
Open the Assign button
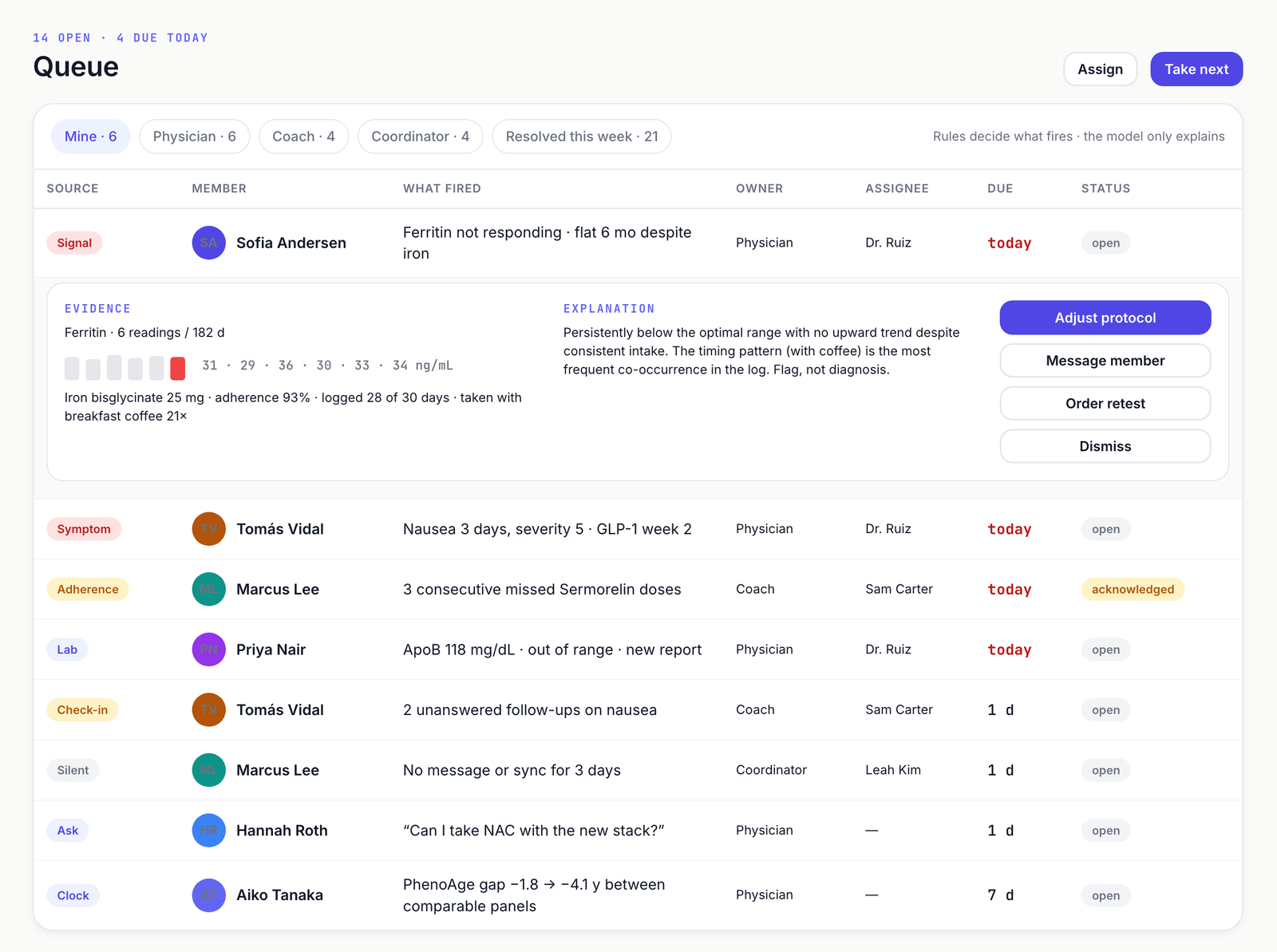click(x=1100, y=69)
